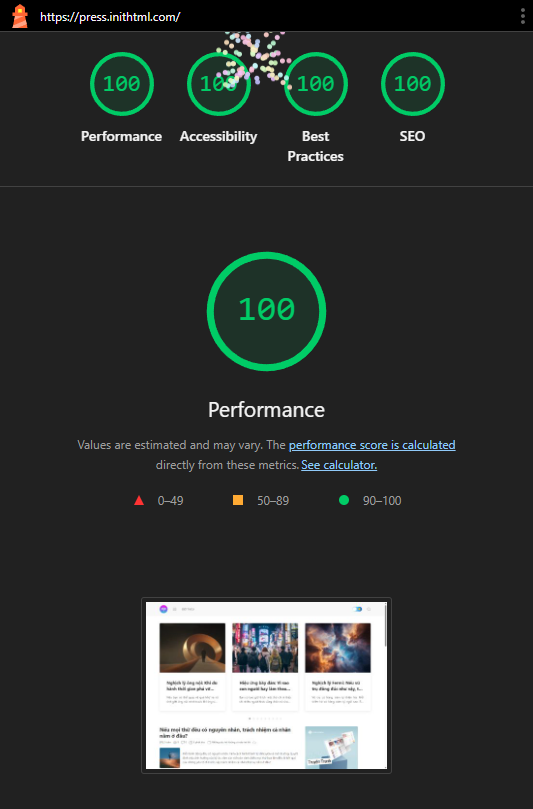
Task: Click the Lighthouse logo icon
Action: point(20,16)
